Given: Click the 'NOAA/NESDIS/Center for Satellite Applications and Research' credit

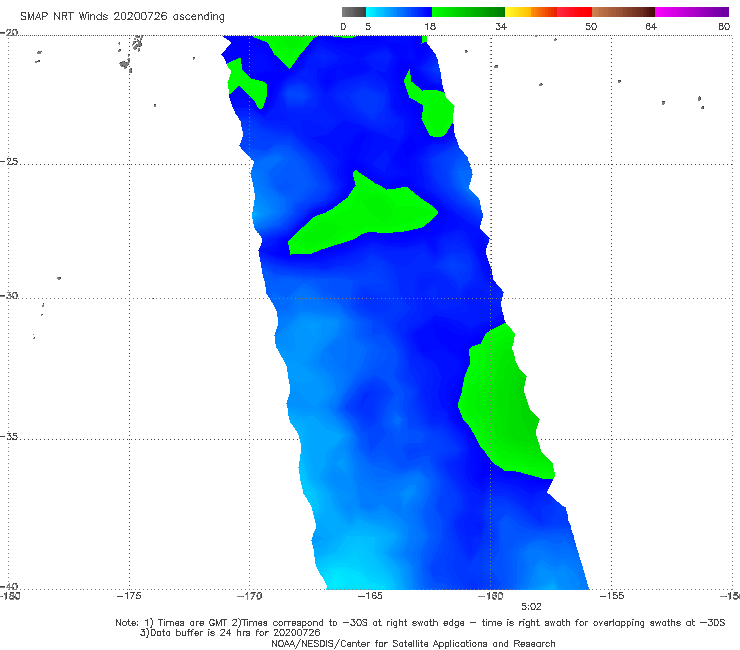Looking at the screenshot, I should (413, 643).
